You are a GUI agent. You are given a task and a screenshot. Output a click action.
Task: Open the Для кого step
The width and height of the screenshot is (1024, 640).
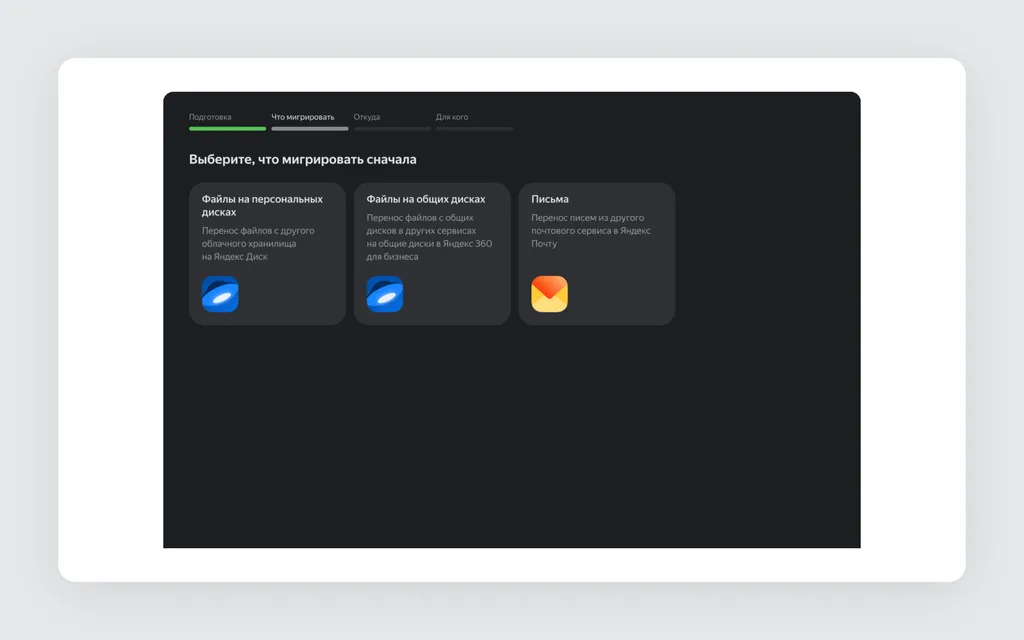452,117
